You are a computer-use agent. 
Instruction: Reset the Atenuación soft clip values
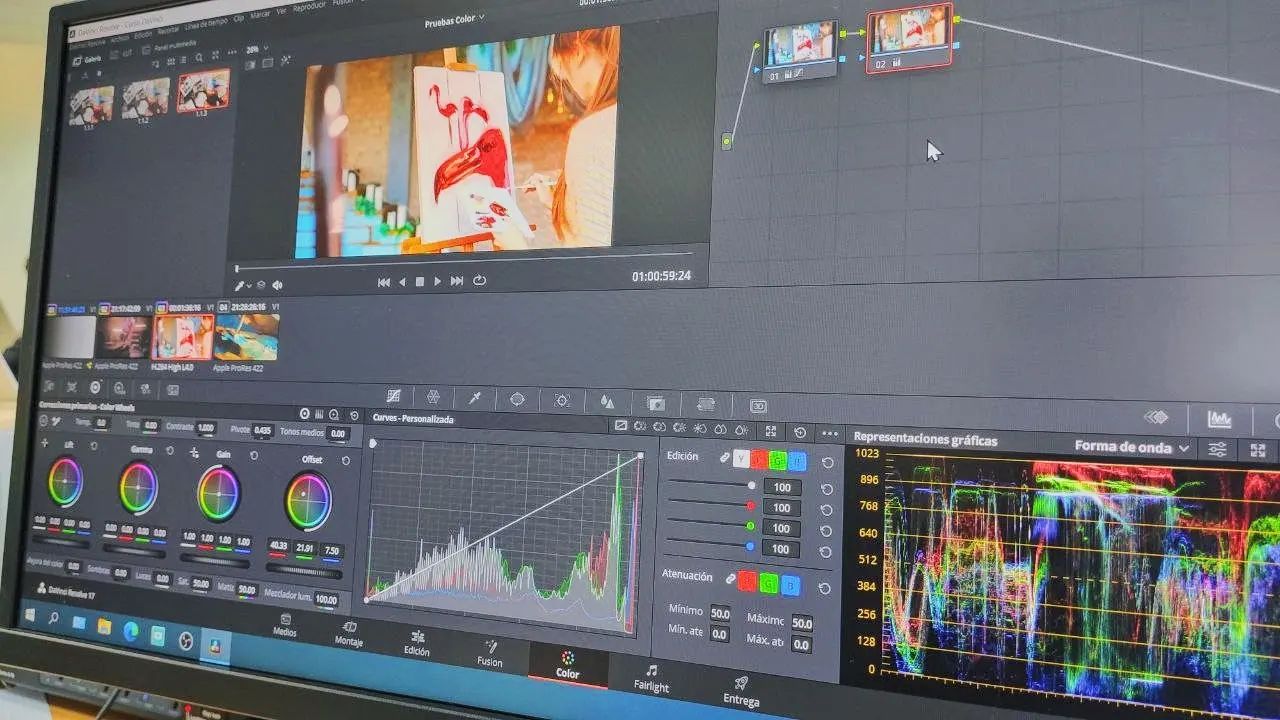[824, 588]
